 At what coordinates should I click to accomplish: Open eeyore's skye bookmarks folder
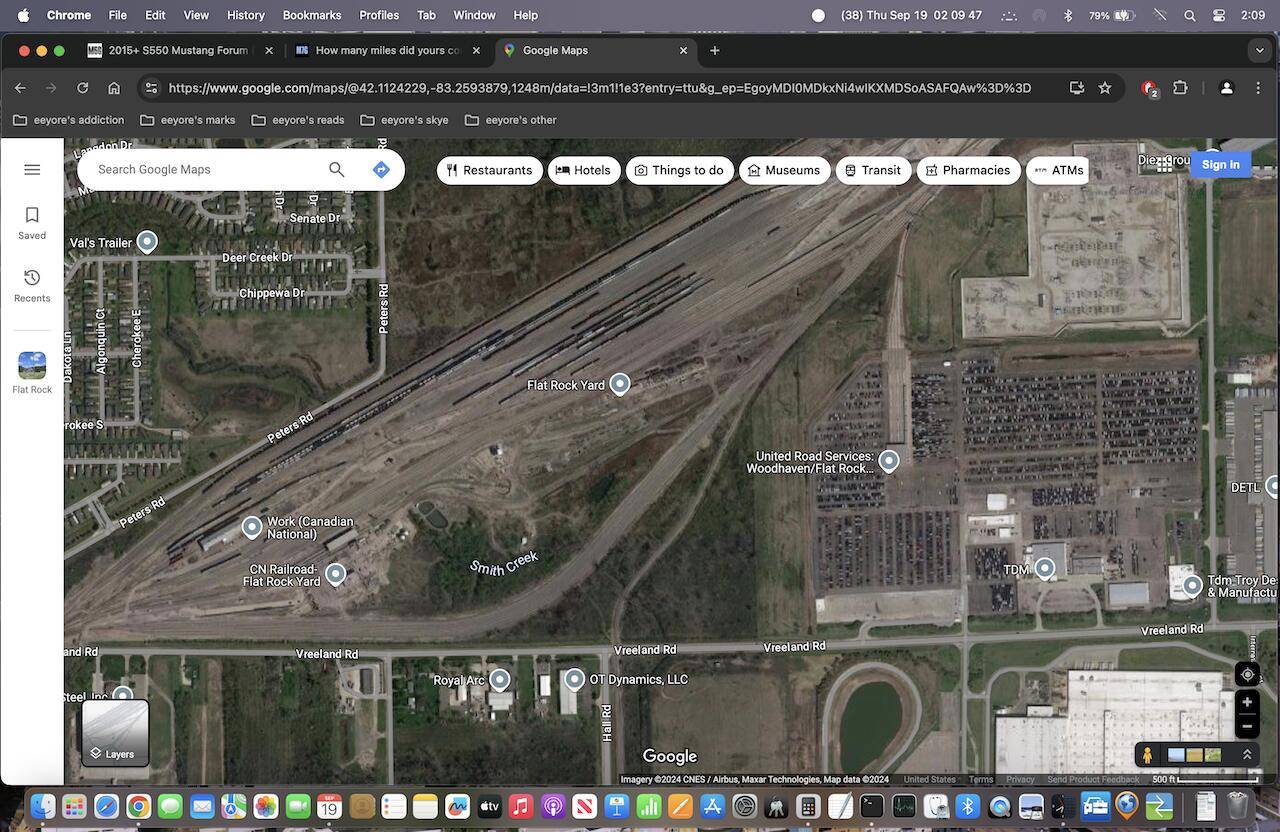[405, 120]
